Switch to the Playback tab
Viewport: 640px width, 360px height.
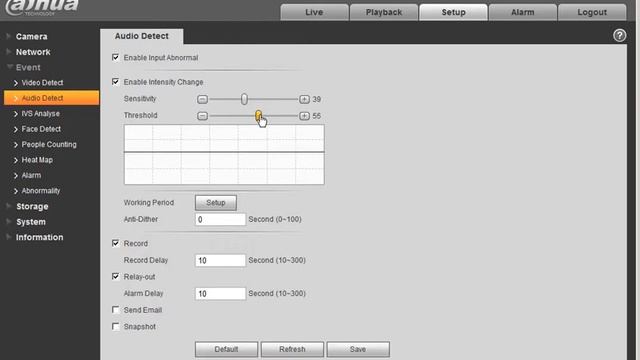tap(384, 12)
